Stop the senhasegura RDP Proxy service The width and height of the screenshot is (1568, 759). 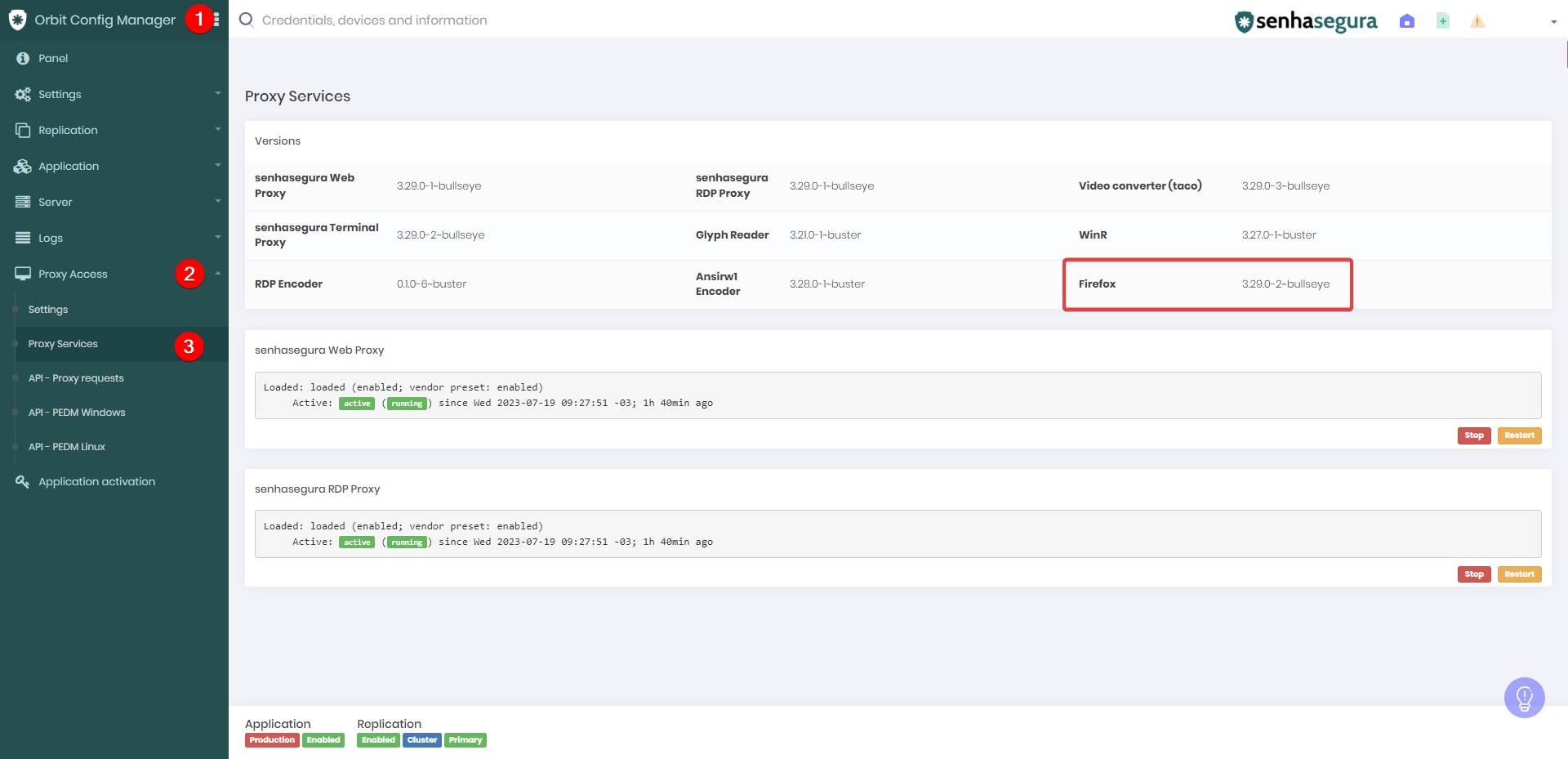coord(1474,574)
